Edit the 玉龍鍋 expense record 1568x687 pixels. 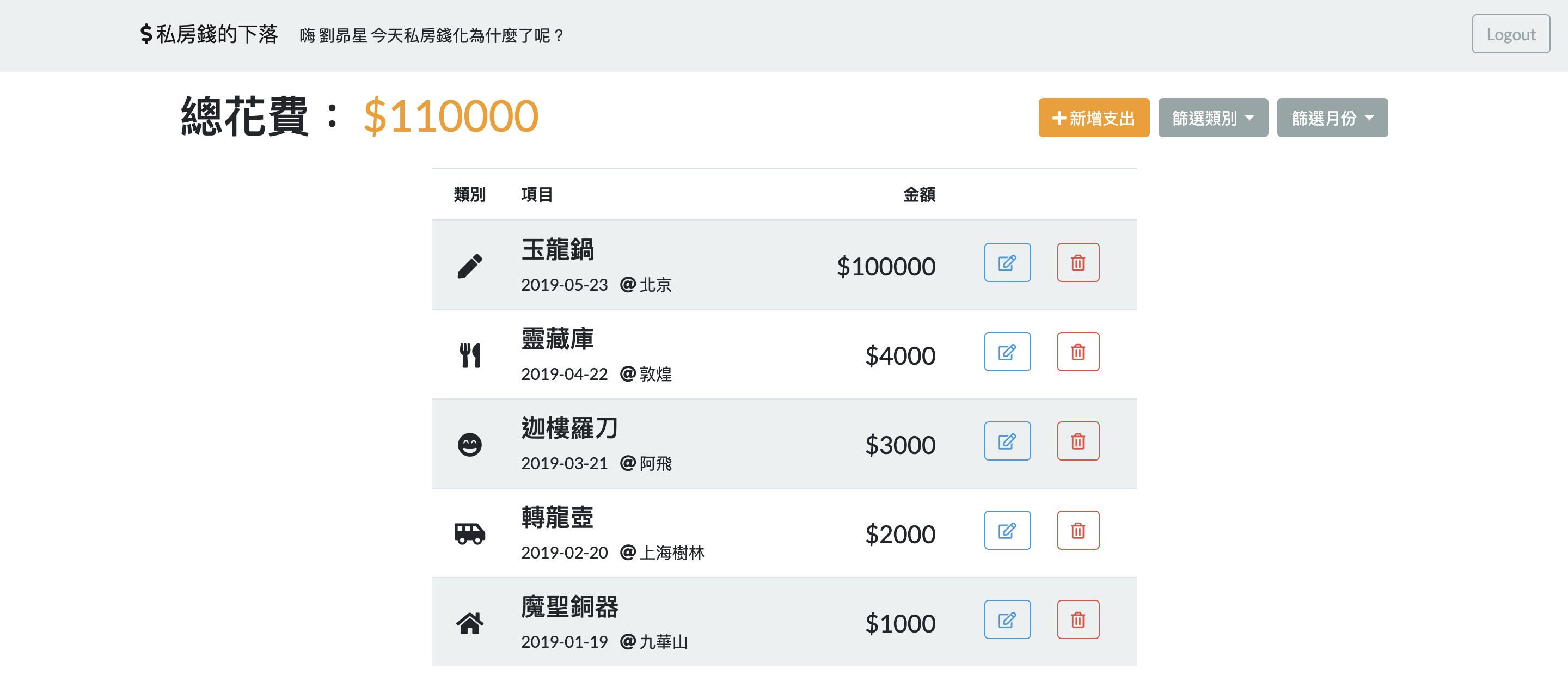pyautogui.click(x=1007, y=262)
